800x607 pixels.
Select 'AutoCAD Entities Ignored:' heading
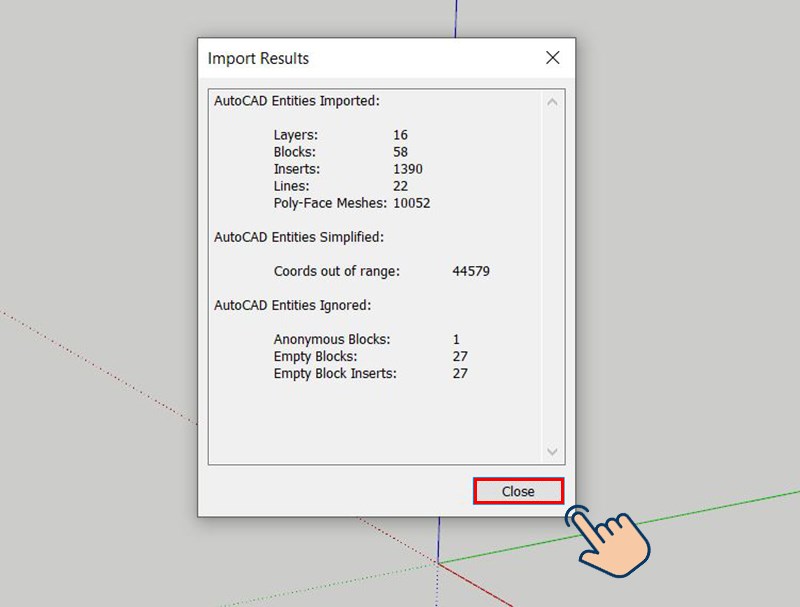point(293,305)
